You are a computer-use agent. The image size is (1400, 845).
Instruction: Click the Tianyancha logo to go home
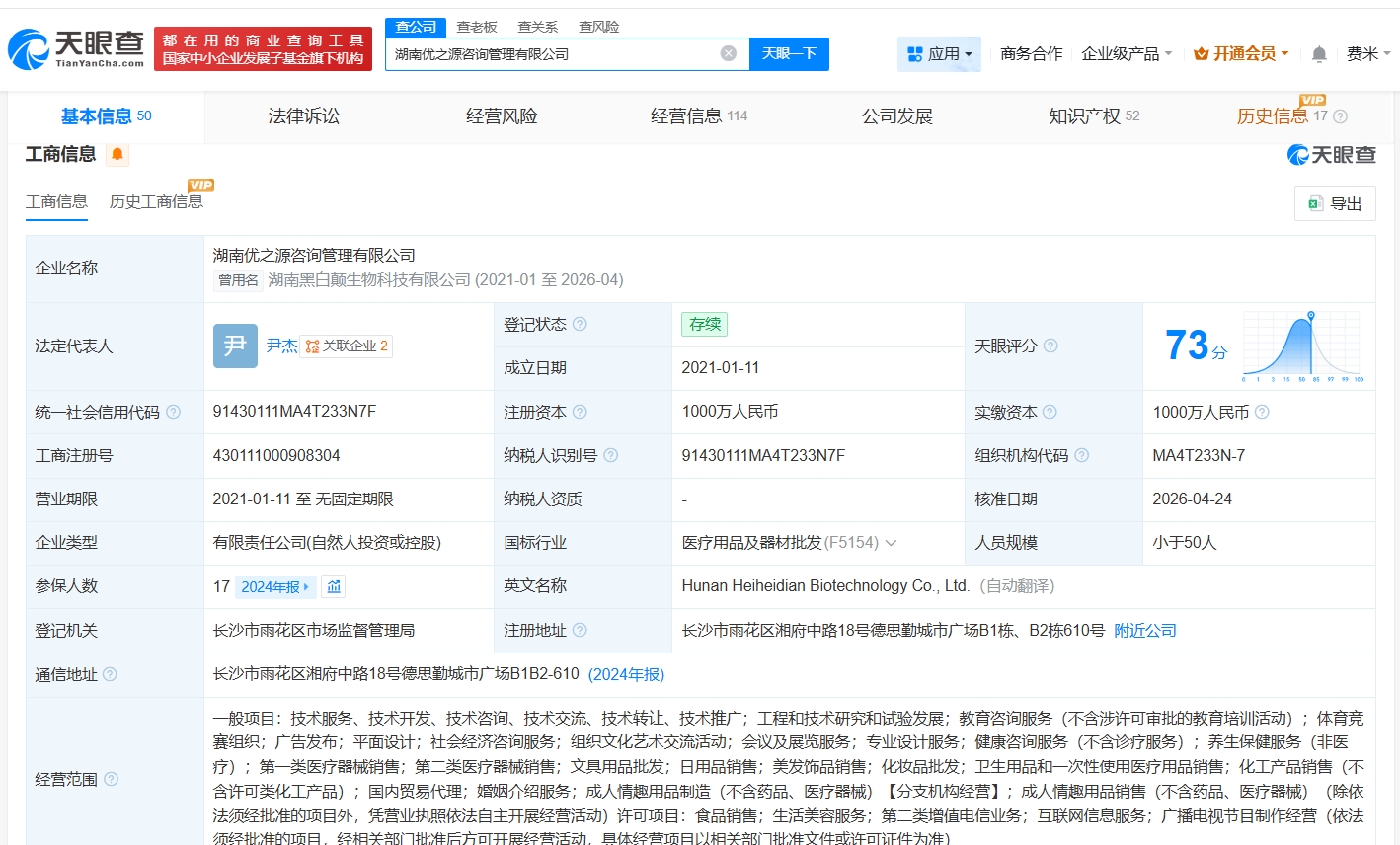click(x=77, y=48)
